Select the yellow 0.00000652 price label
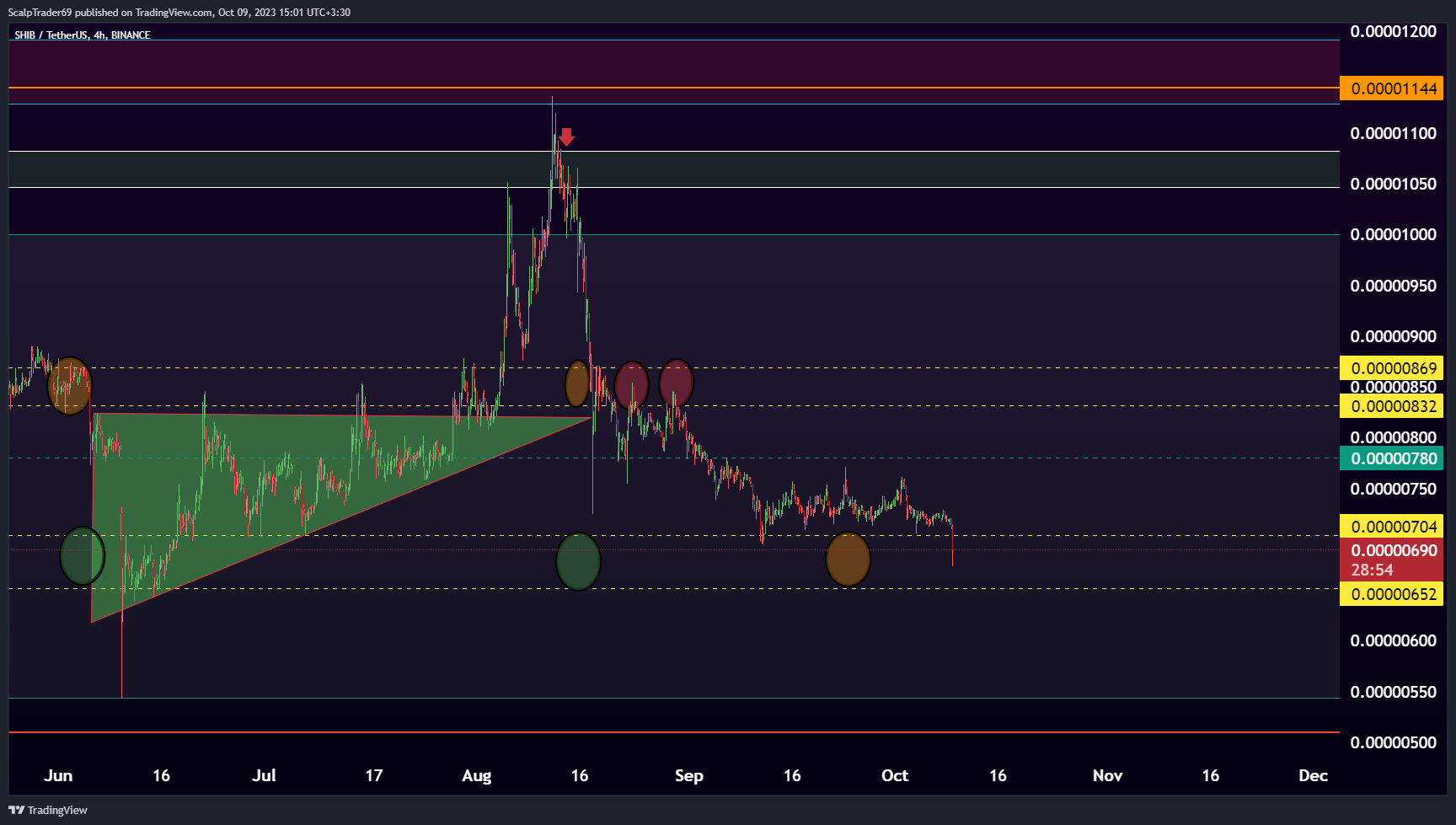 click(x=1391, y=594)
